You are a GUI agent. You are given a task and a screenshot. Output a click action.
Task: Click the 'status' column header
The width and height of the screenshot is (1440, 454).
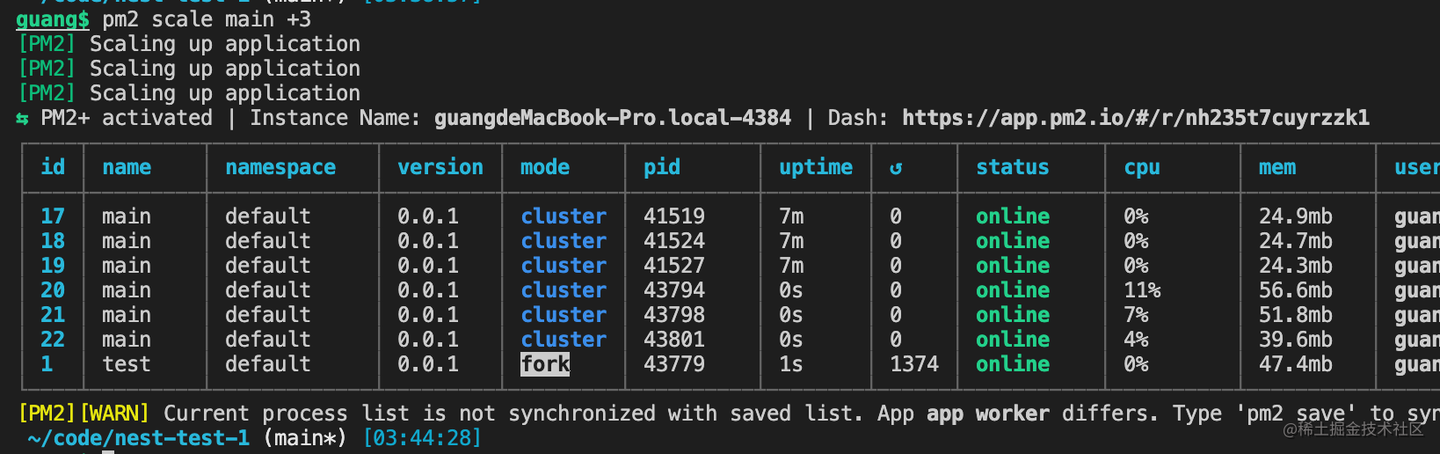pos(1012,167)
